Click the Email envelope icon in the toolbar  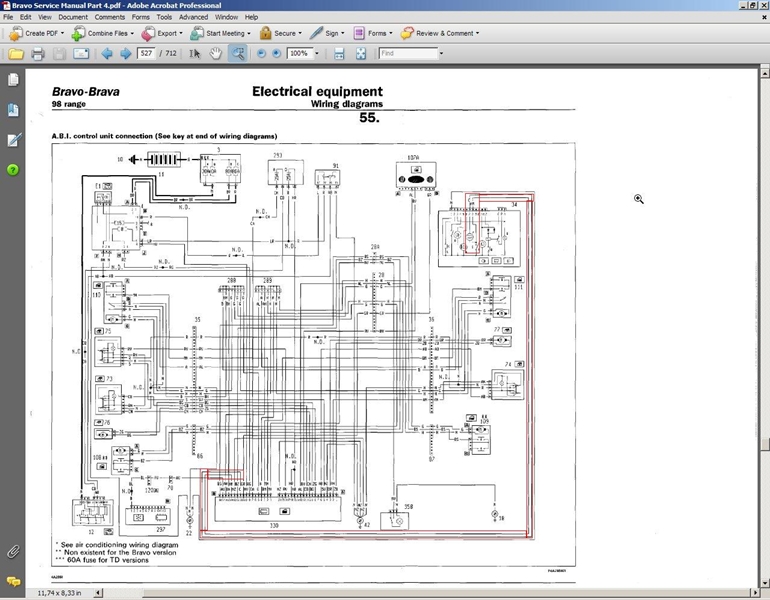coord(80,53)
